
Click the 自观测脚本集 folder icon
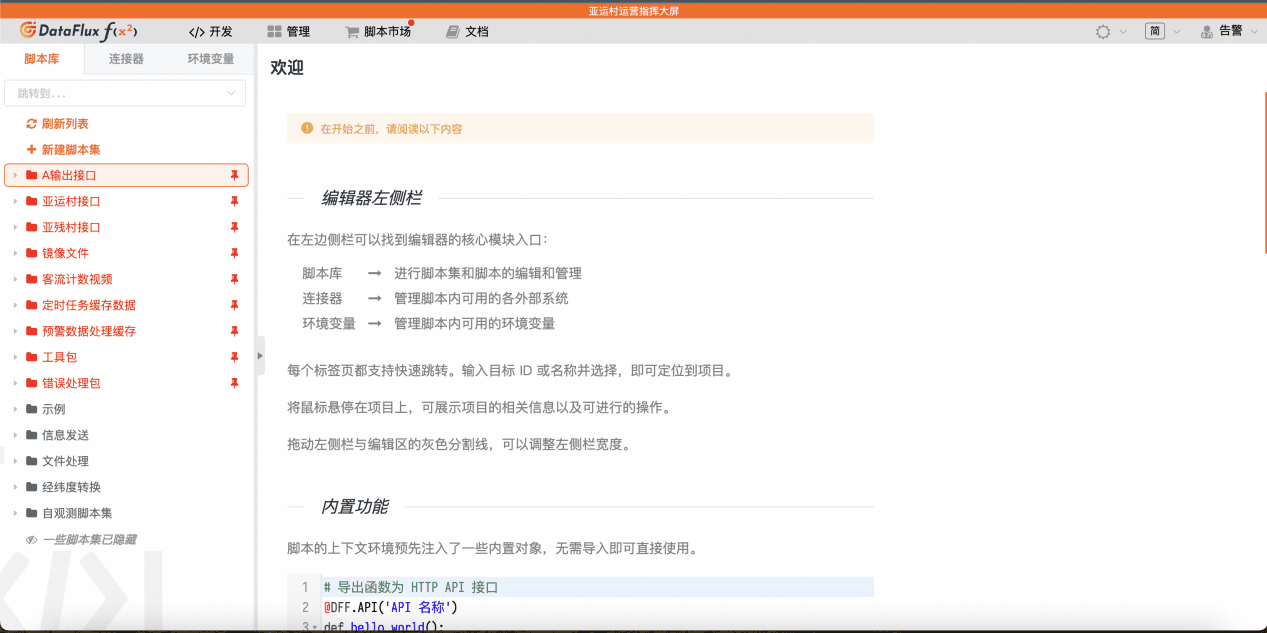pyautogui.click(x=32, y=513)
